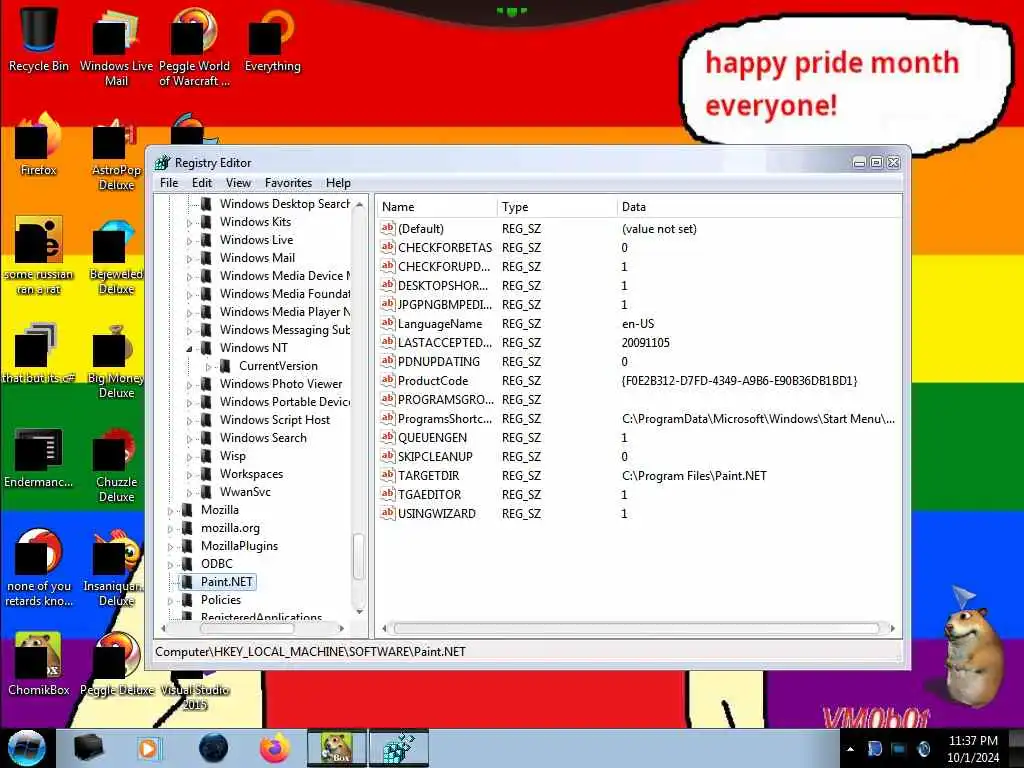1024x768 pixels.
Task: Select the Wisp key
Action: click(x=232, y=456)
